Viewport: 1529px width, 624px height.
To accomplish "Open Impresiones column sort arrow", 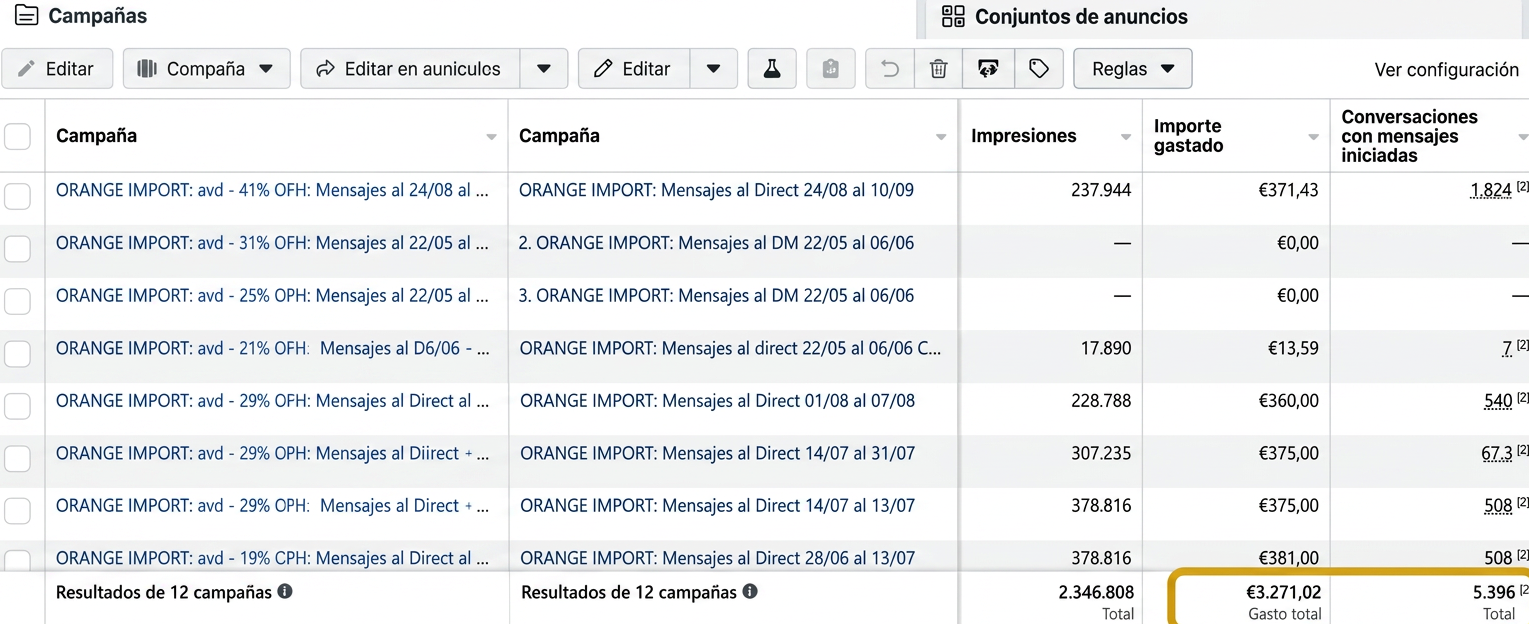I will click(1126, 137).
